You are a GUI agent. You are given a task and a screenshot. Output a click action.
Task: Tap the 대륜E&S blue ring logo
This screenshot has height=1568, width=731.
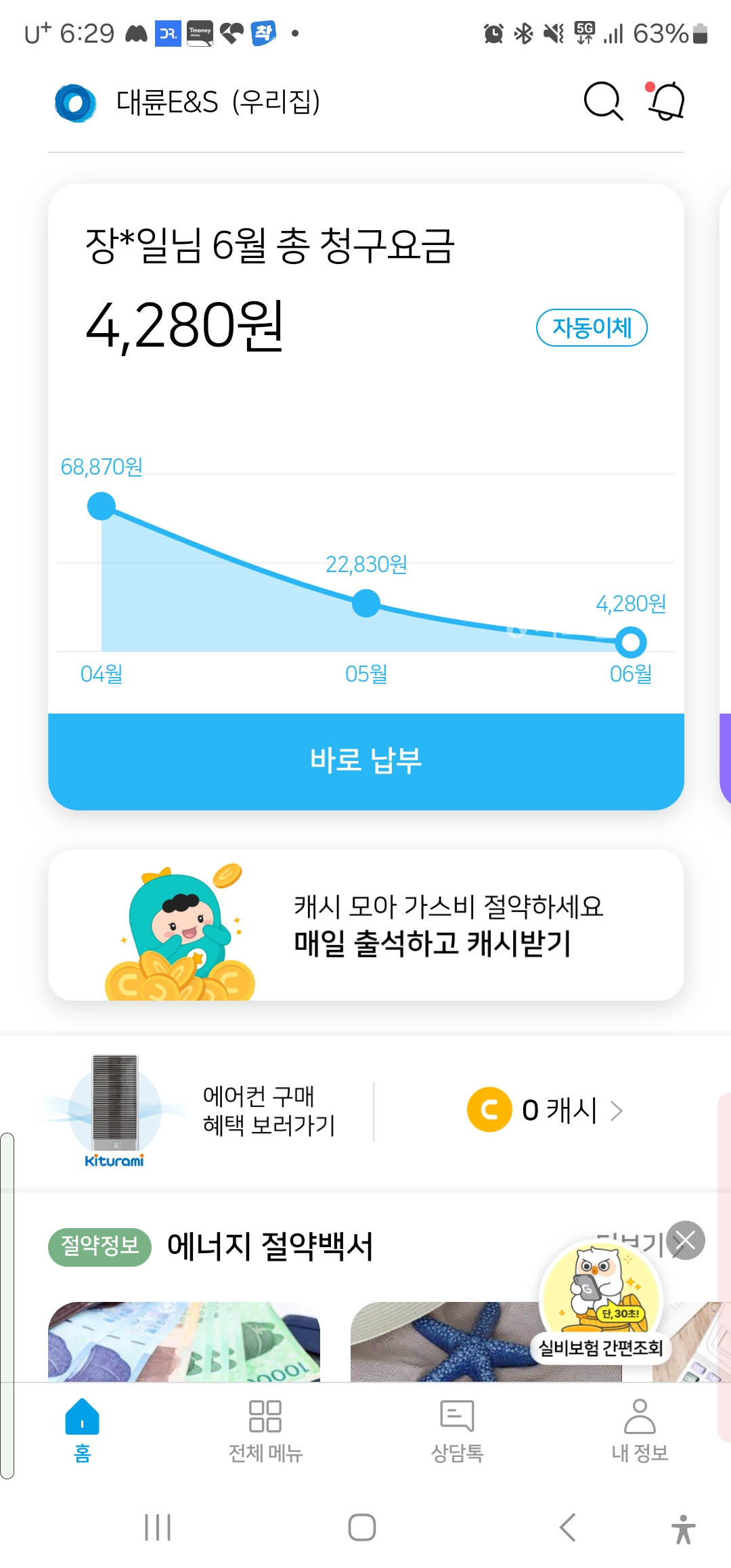(75, 103)
